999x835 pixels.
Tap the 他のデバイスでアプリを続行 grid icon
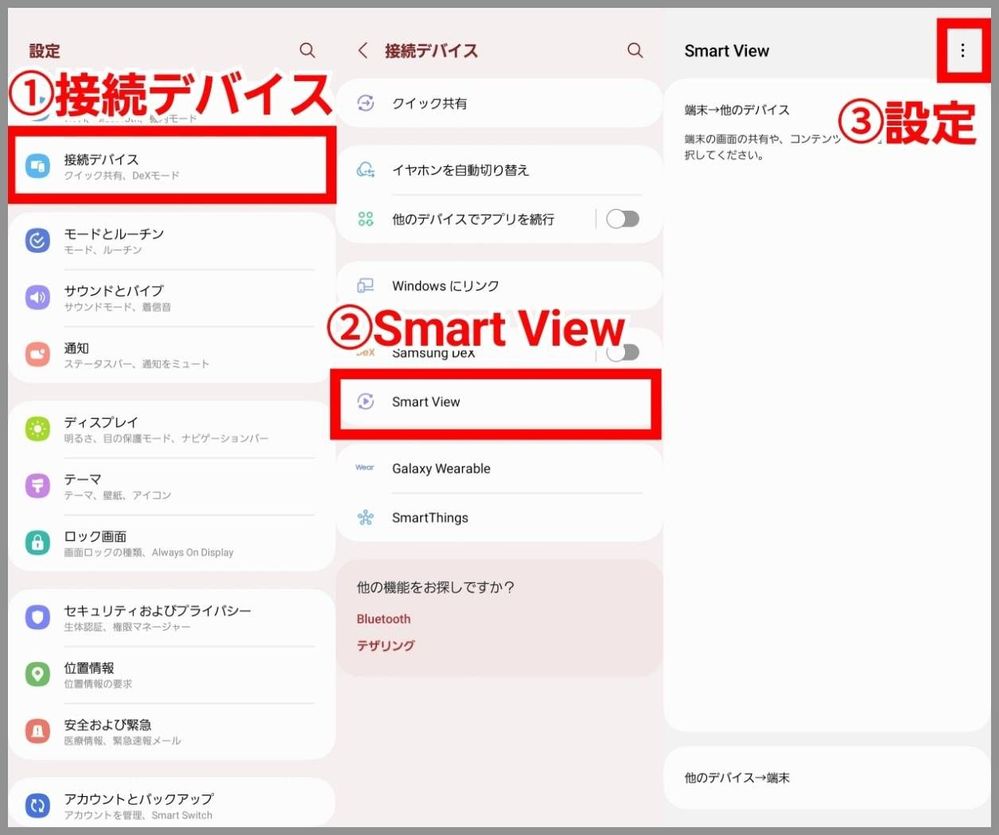[366, 219]
